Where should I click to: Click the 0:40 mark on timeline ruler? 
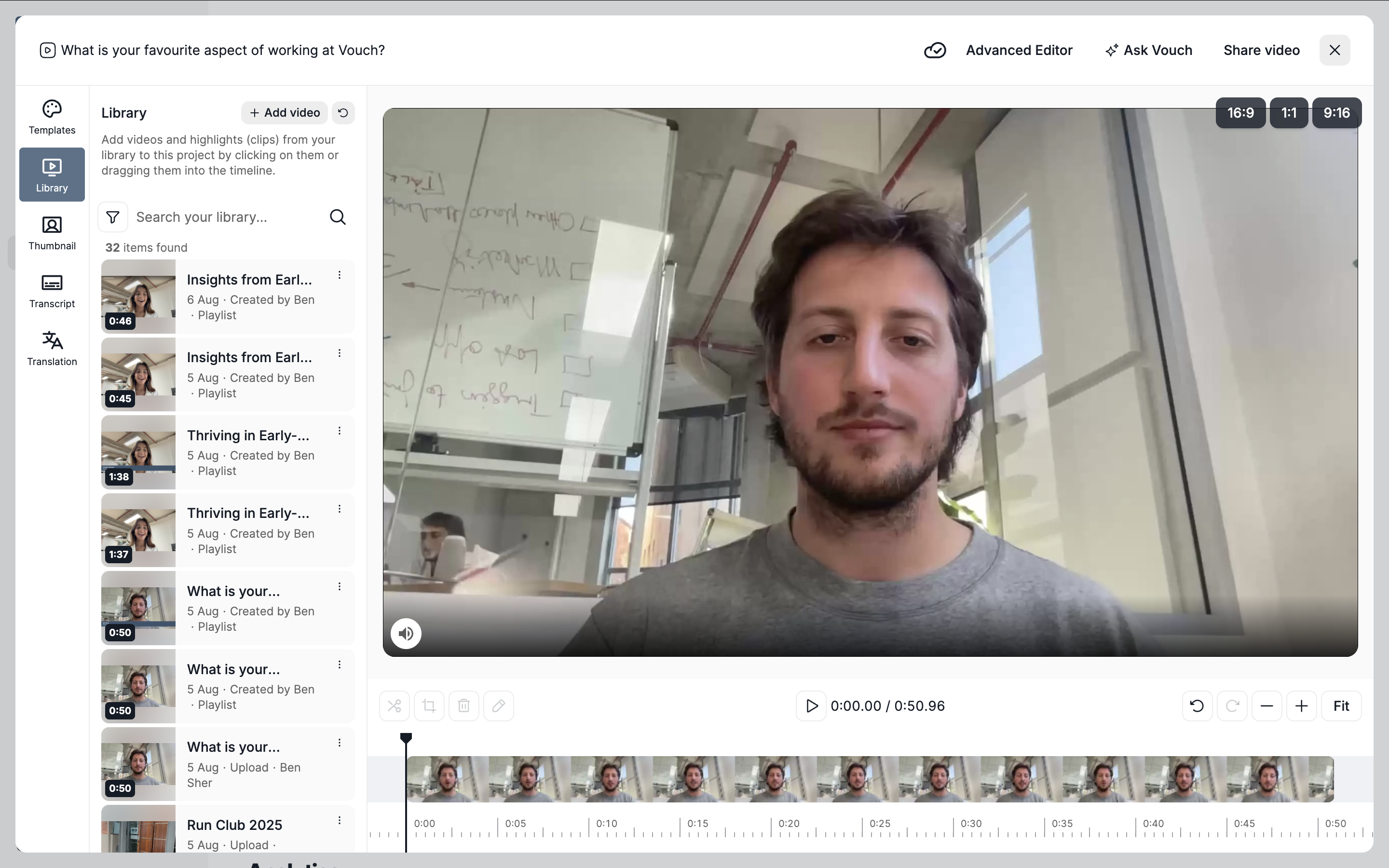1153,823
